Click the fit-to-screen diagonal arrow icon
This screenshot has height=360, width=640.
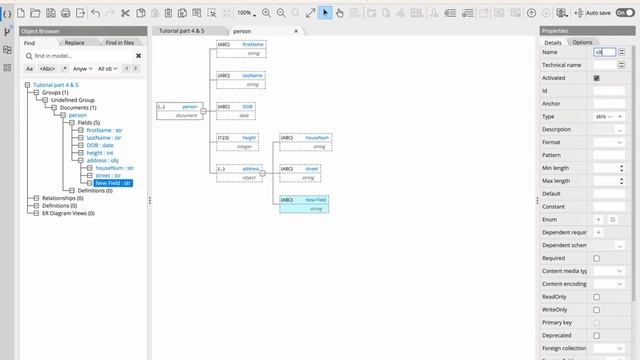tap(310, 13)
